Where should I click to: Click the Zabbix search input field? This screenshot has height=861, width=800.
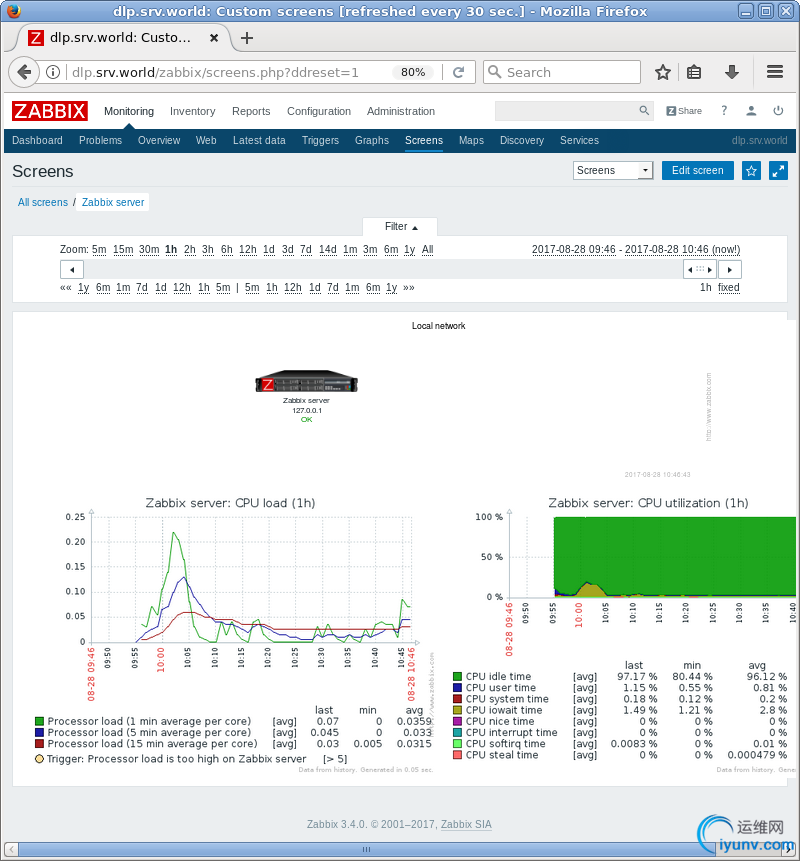(x=574, y=110)
